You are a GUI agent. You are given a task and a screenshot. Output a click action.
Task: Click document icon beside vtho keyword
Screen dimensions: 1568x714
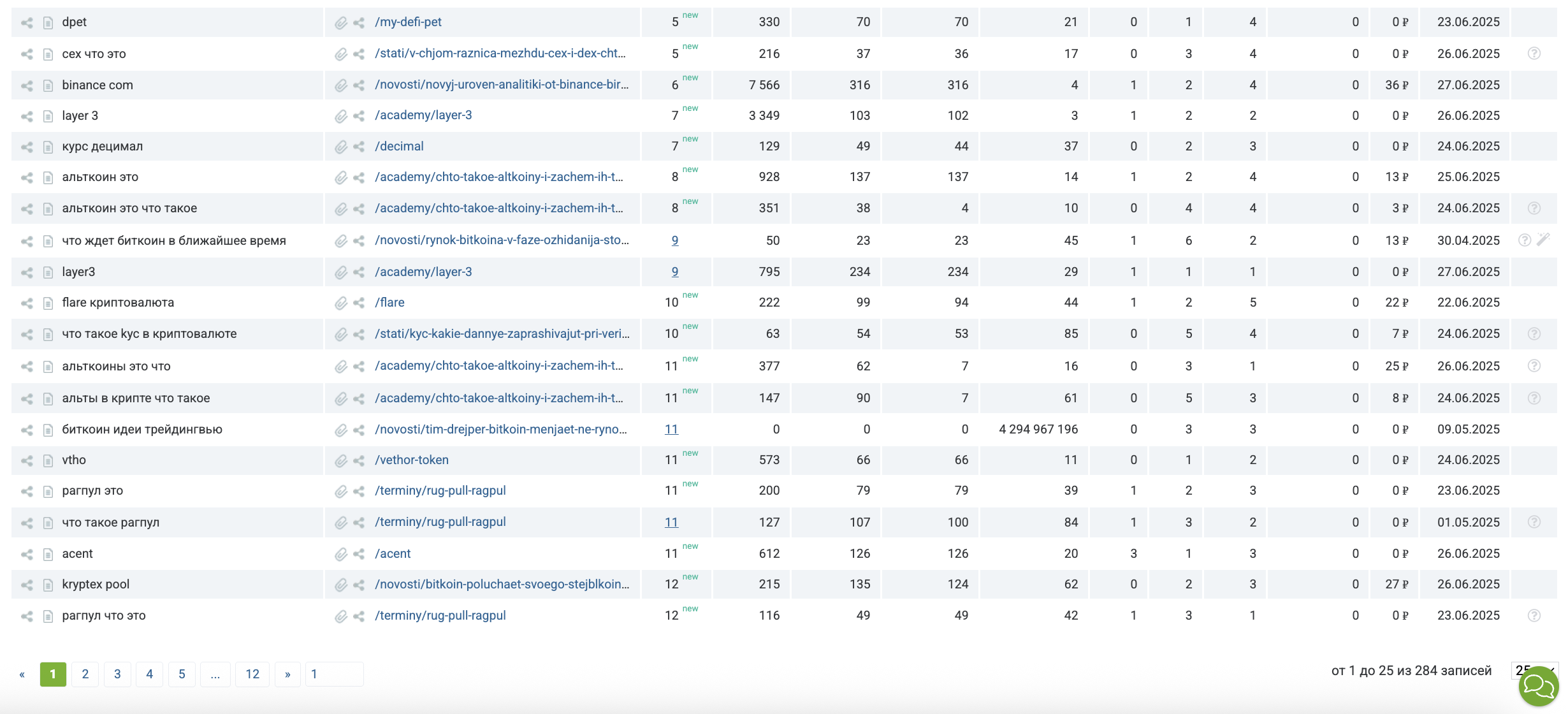coord(48,460)
